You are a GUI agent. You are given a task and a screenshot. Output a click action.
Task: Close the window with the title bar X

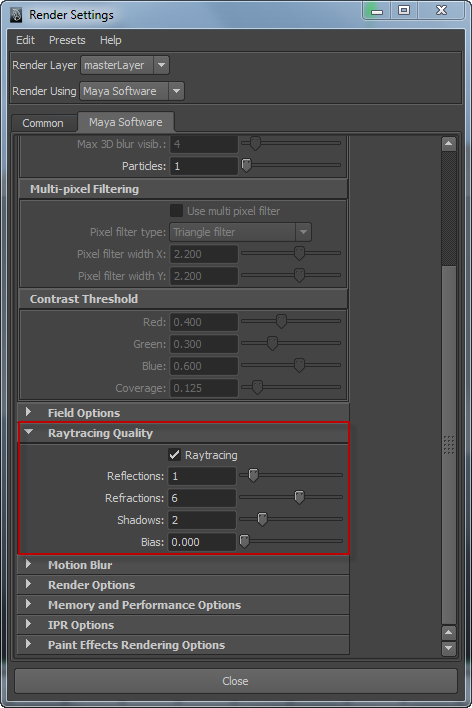[x=441, y=10]
